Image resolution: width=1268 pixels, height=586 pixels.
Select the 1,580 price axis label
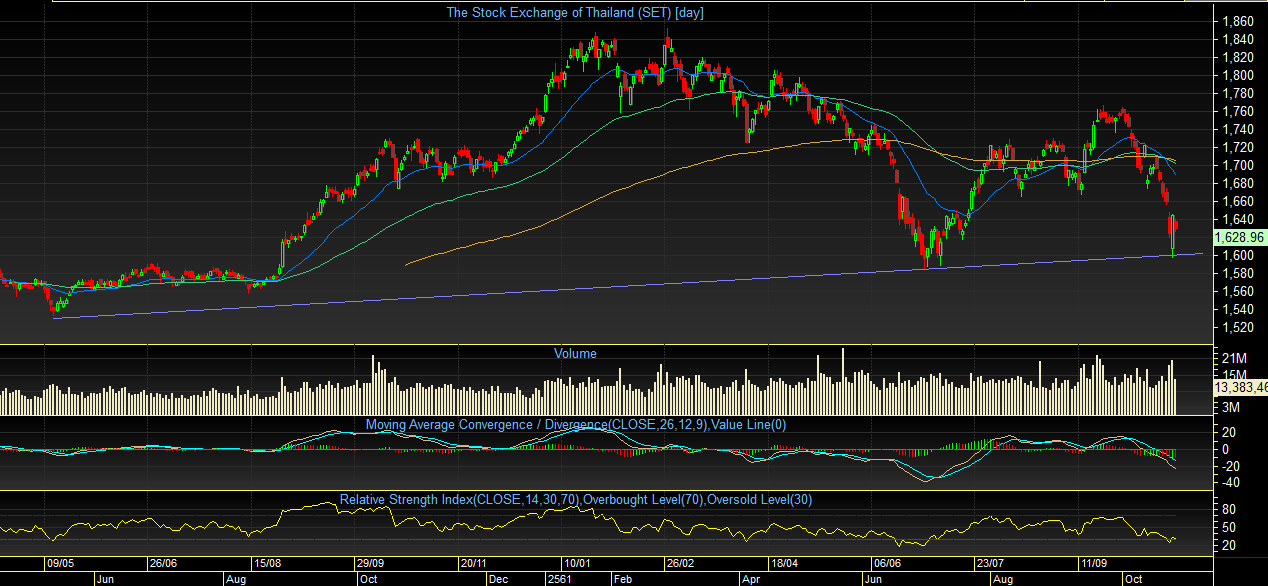(x=1238, y=273)
